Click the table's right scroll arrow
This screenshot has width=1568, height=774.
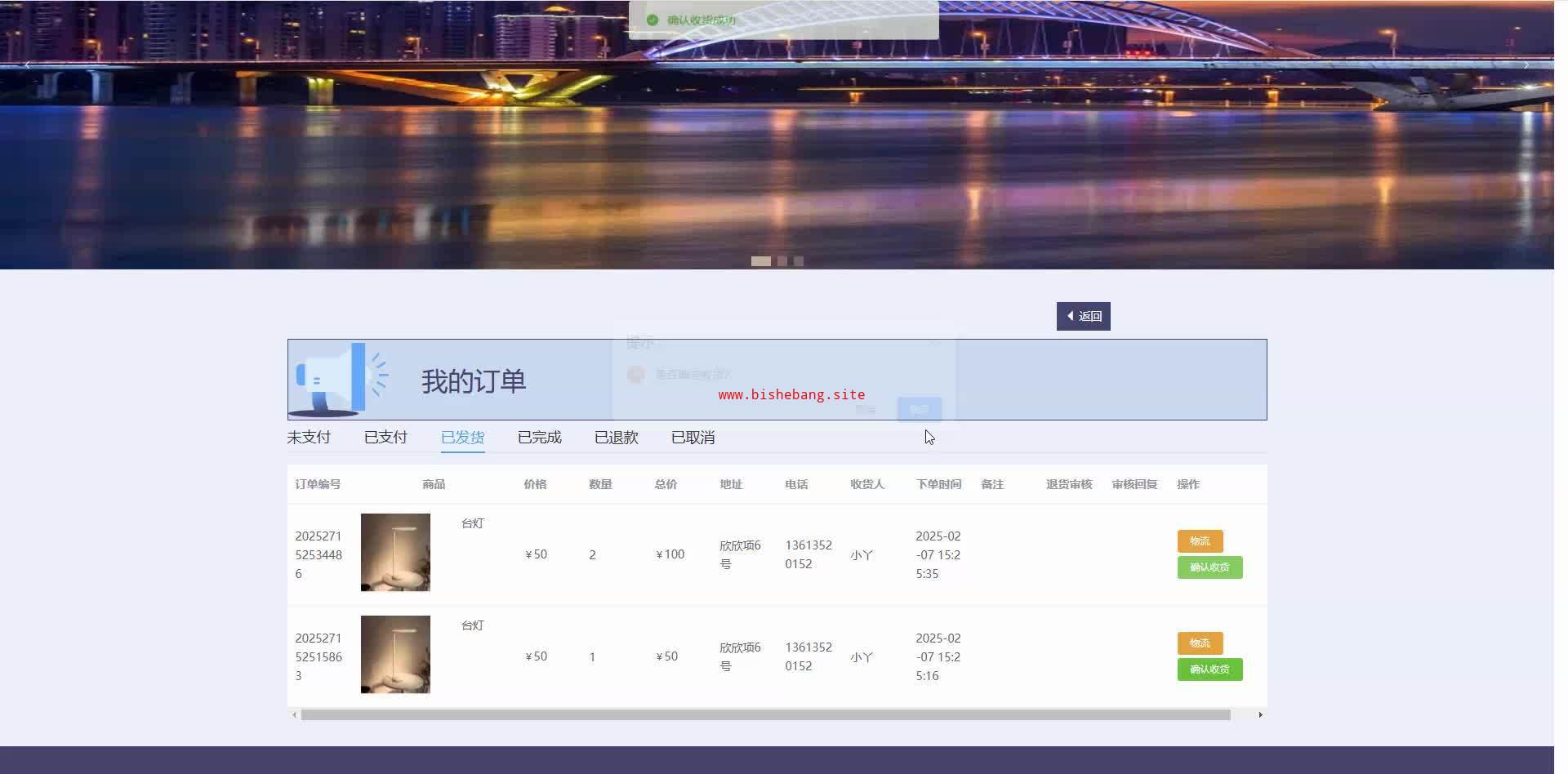pos(1260,715)
